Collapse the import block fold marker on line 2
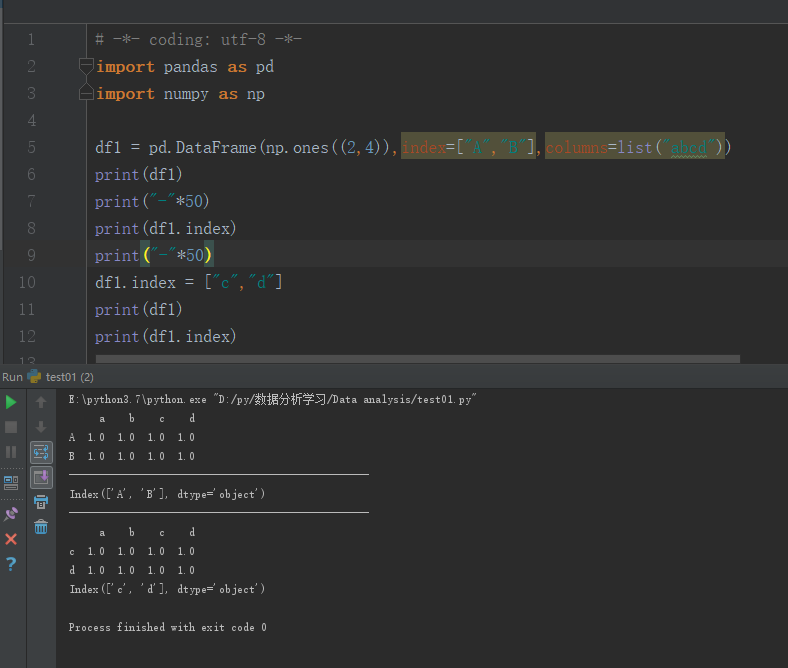Screen dimensions: 788x668 [86, 65]
